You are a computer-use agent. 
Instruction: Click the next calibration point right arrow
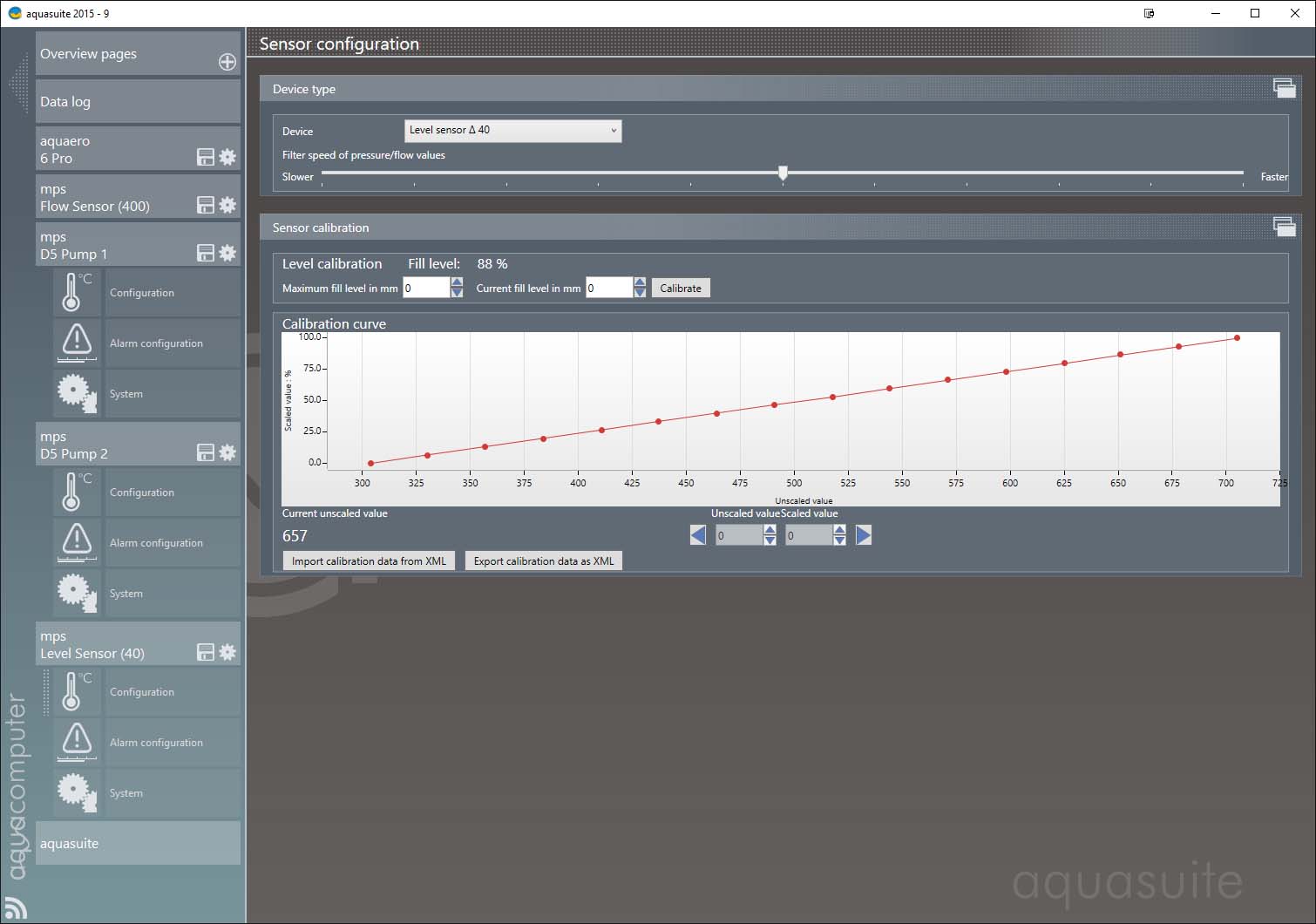click(863, 535)
